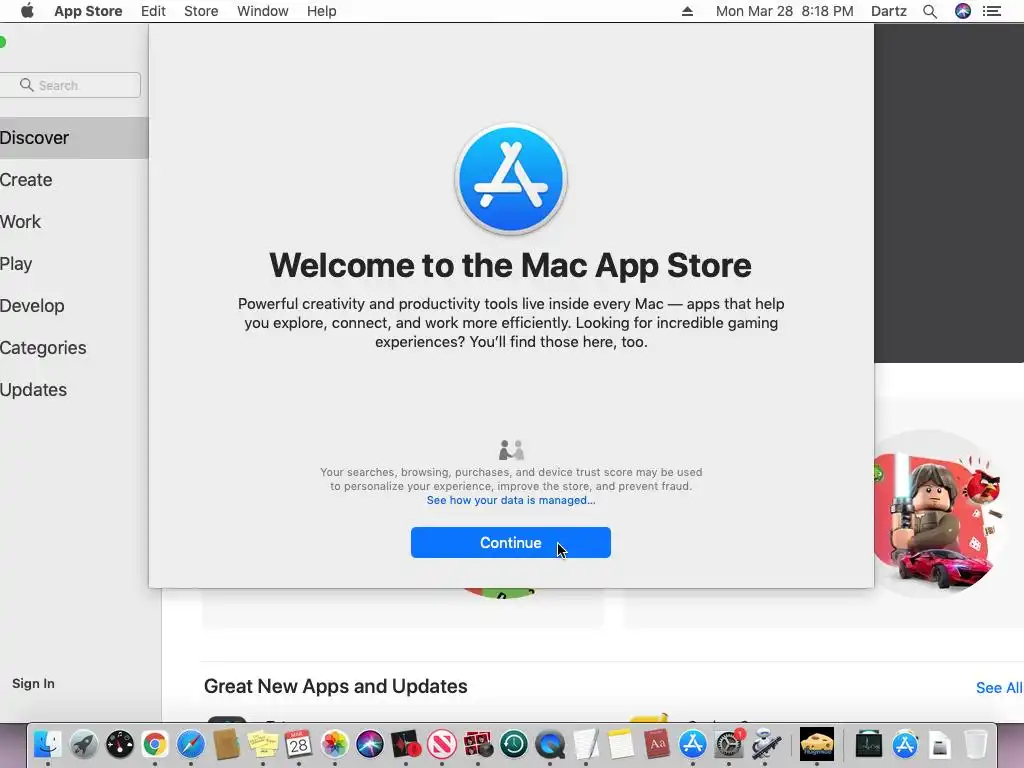Focus the App Store Search field
Viewport: 1024px width, 768px height.
point(70,85)
